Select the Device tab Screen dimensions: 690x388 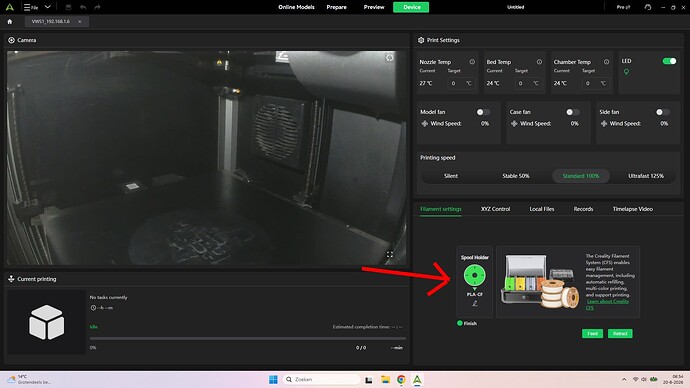pos(411,7)
